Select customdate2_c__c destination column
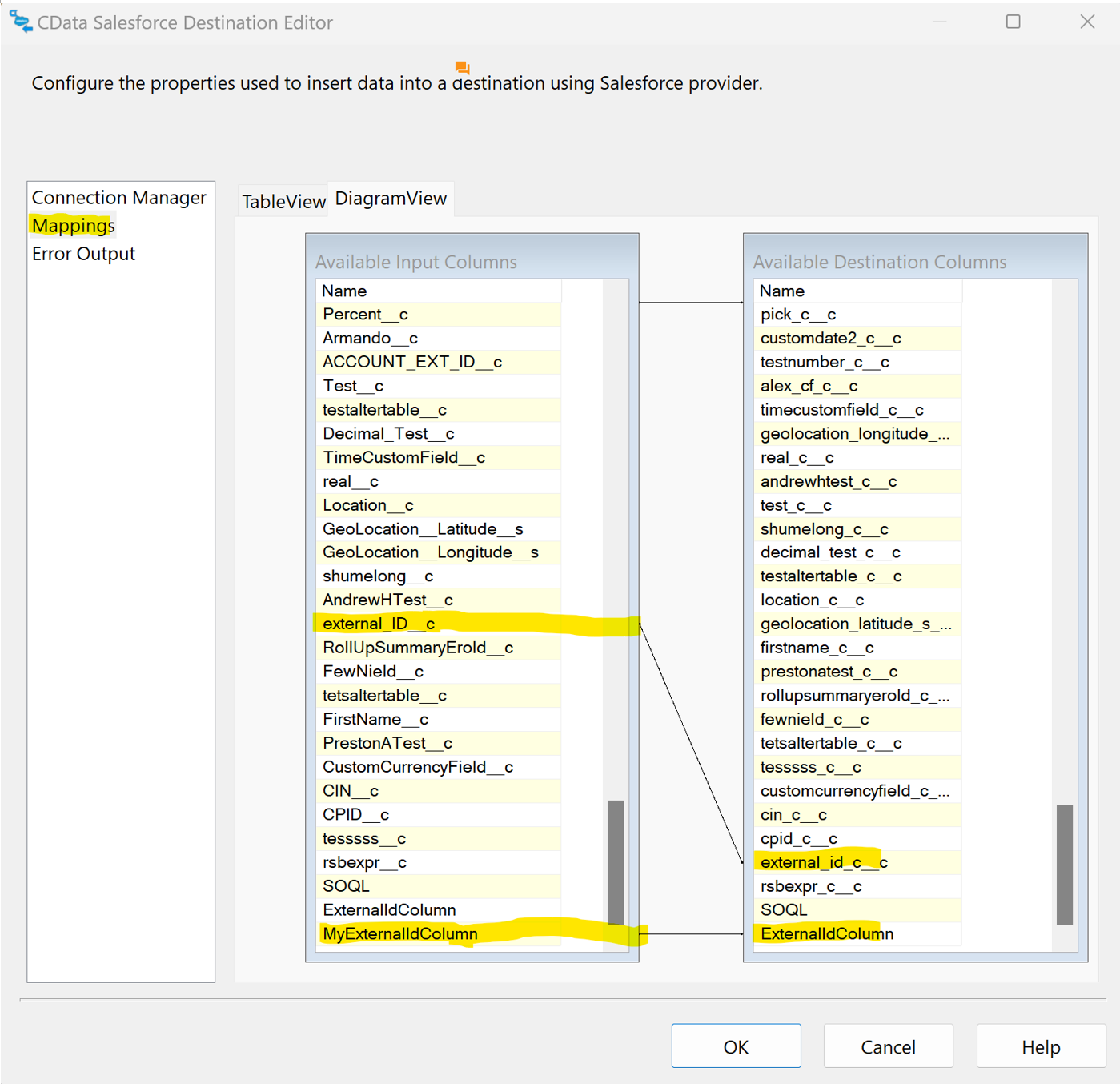Viewport: 1120px width, 1084px height. (830, 339)
